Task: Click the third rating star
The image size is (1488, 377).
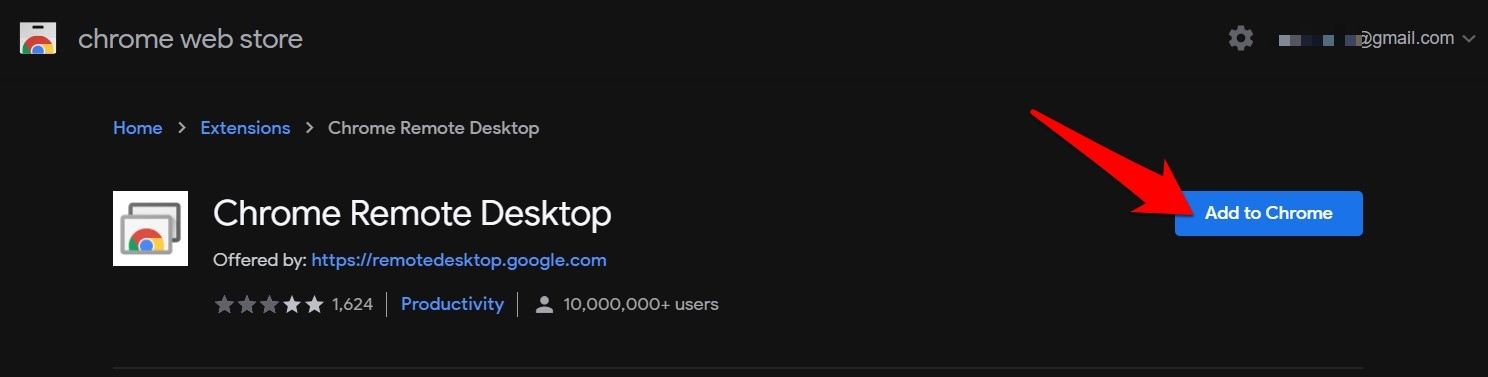Action: click(269, 304)
